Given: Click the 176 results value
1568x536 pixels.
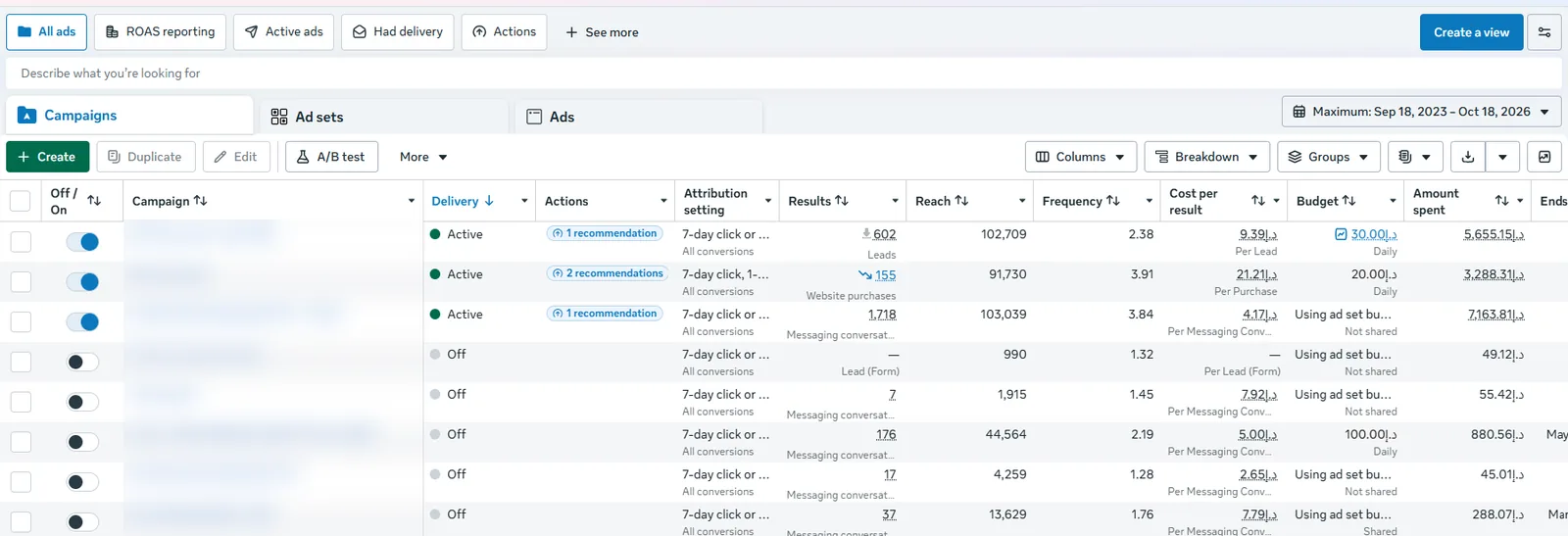Looking at the screenshot, I should point(886,435).
